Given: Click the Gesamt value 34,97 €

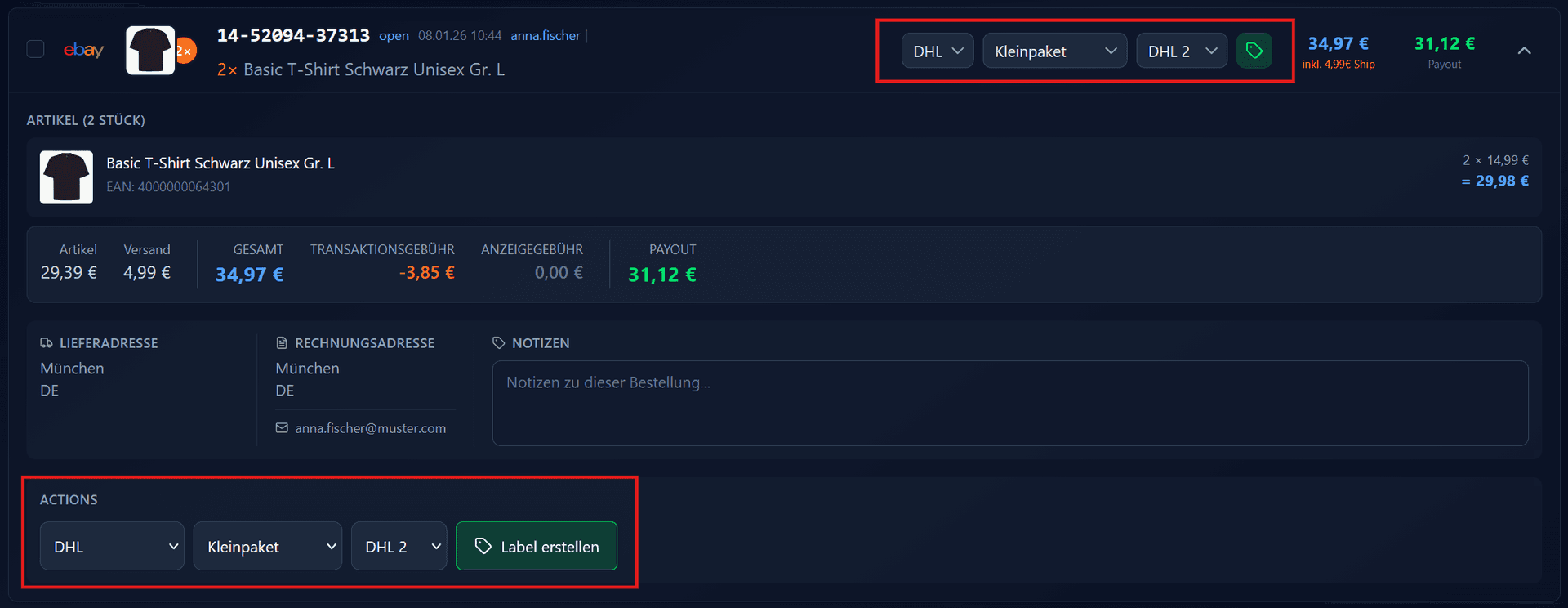Looking at the screenshot, I should click(x=249, y=275).
